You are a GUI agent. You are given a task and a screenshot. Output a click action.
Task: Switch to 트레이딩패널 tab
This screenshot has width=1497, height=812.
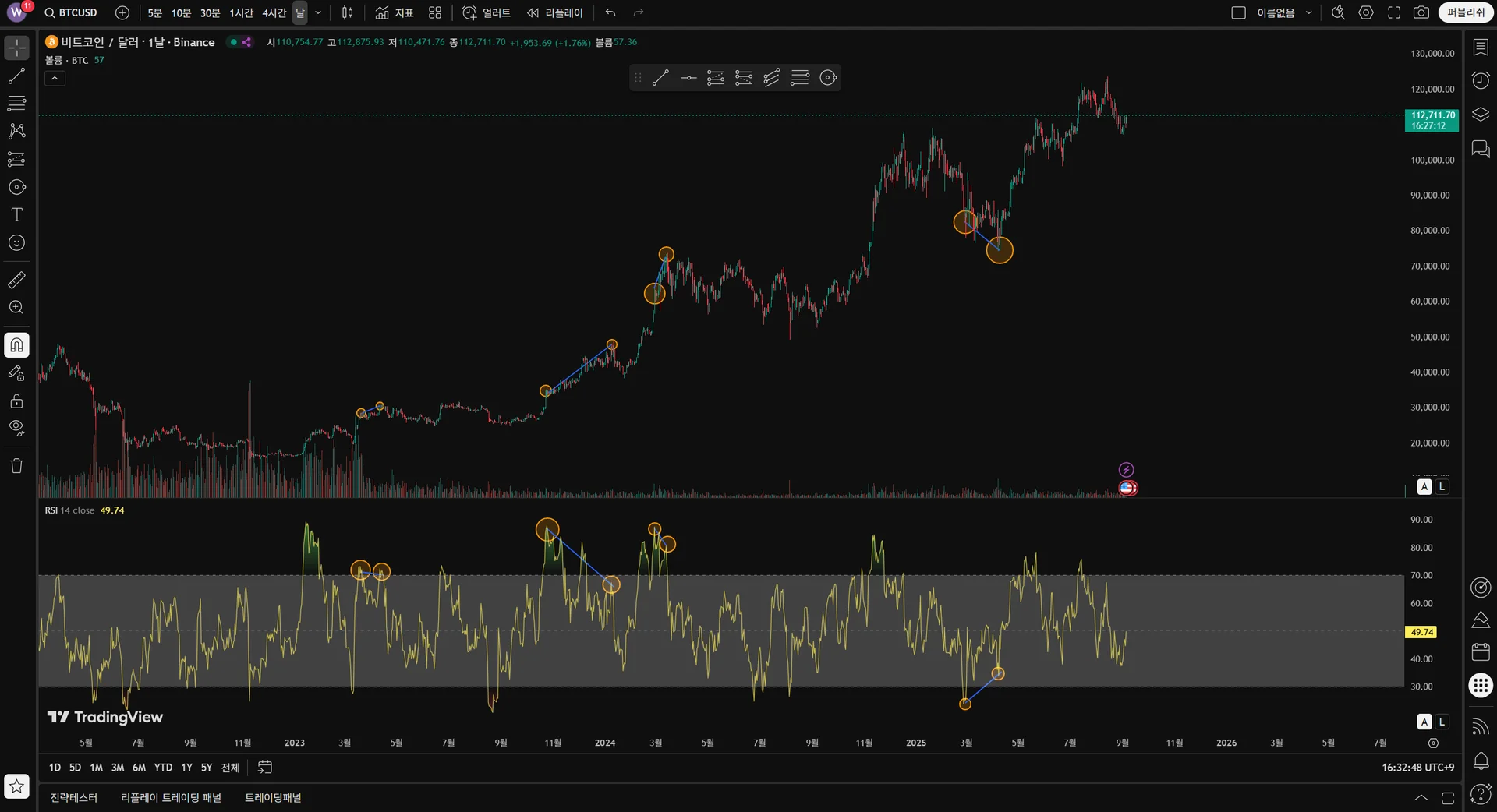click(x=273, y=797)
